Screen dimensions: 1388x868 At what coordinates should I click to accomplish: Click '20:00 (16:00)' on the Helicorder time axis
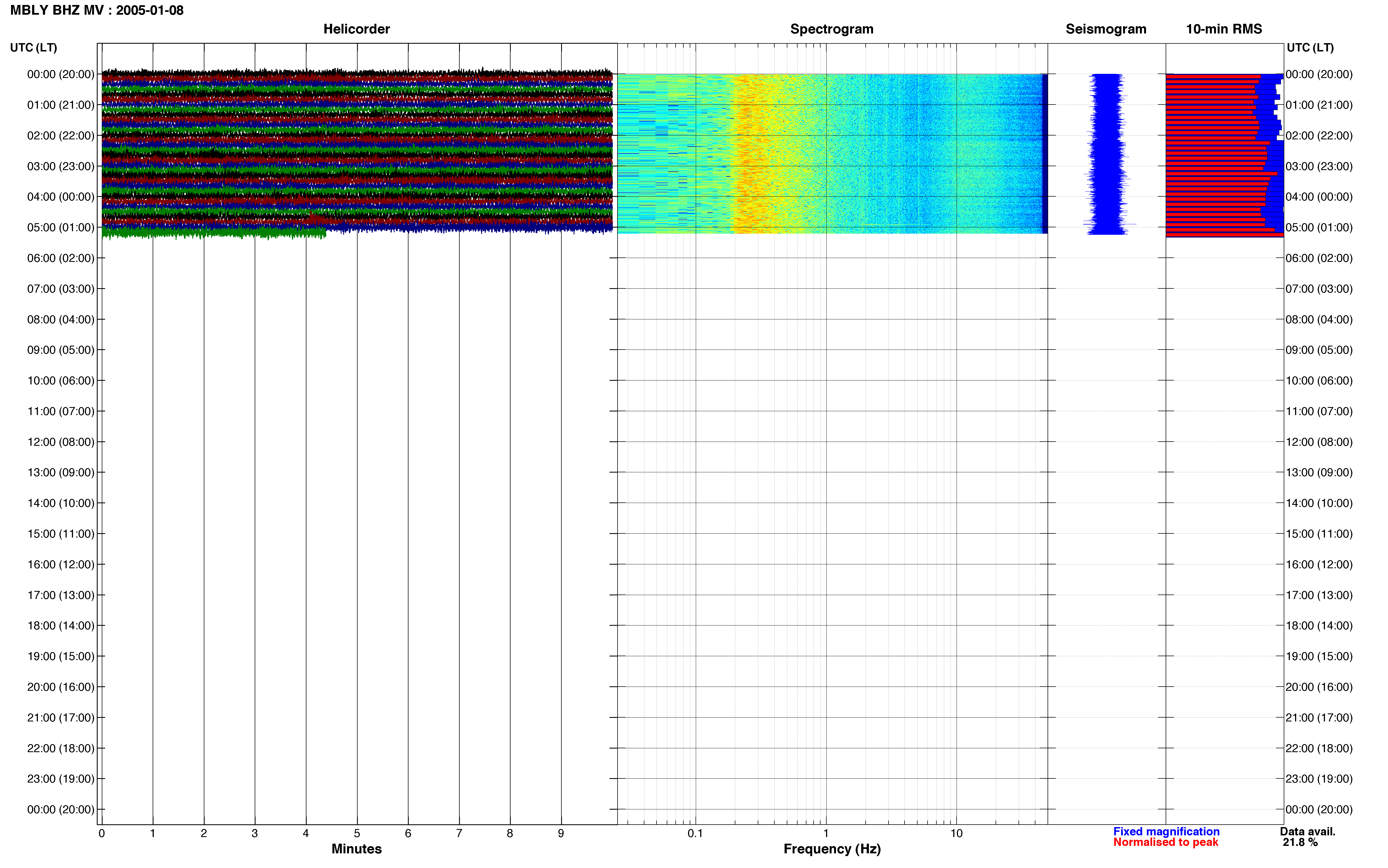(61, 687)
